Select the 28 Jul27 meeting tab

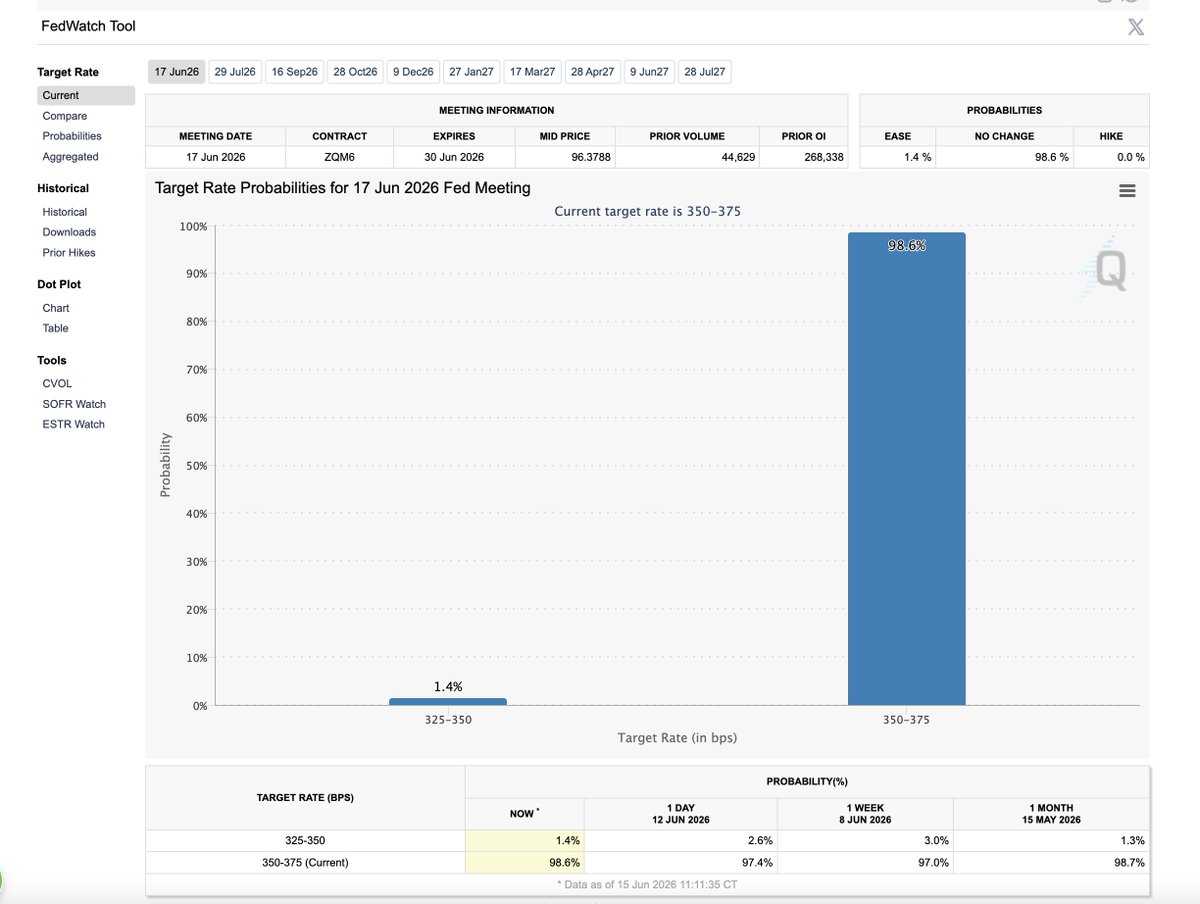(705, 72)
